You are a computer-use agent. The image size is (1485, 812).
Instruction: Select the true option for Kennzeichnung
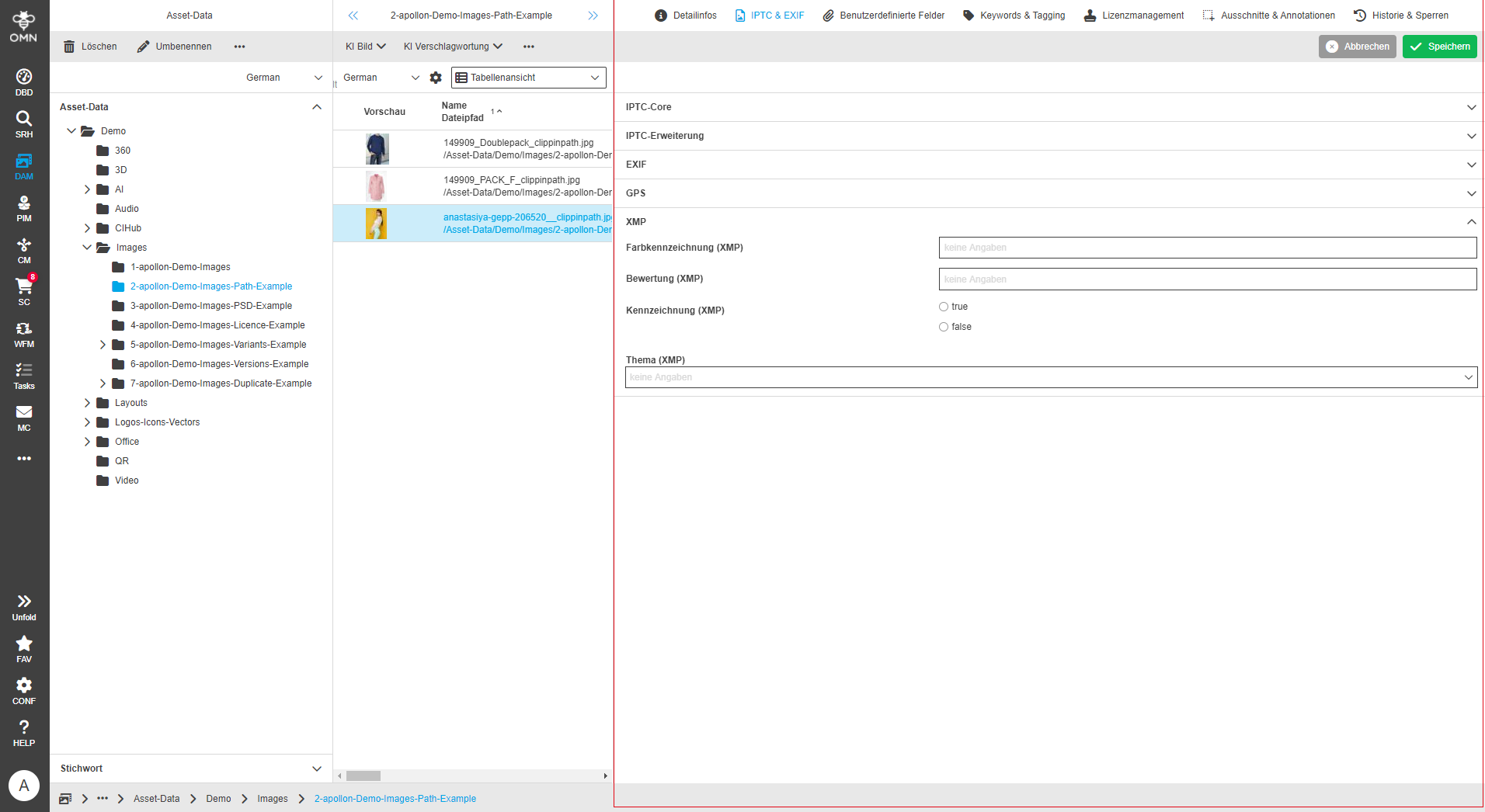pos(944,307)
